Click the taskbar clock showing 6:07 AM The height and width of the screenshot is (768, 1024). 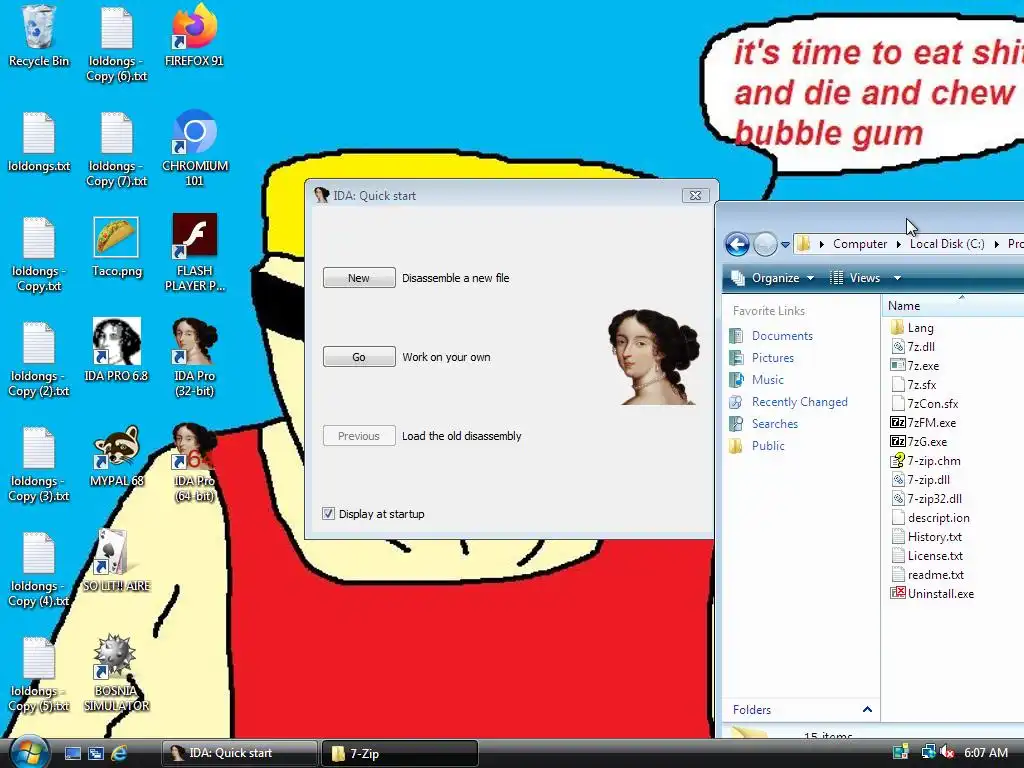point(985,752)
